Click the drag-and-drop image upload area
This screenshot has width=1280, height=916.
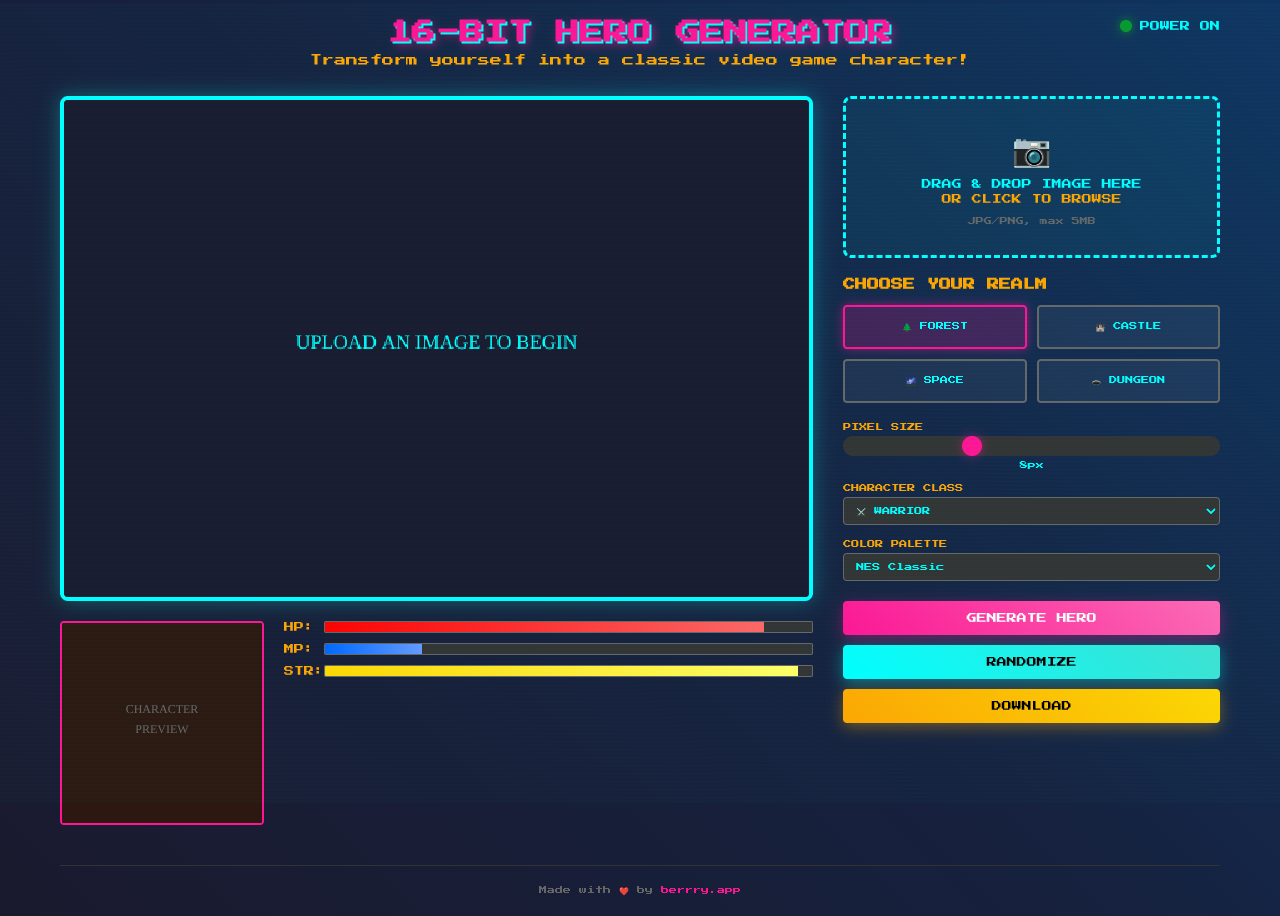tap(1031, 177)
